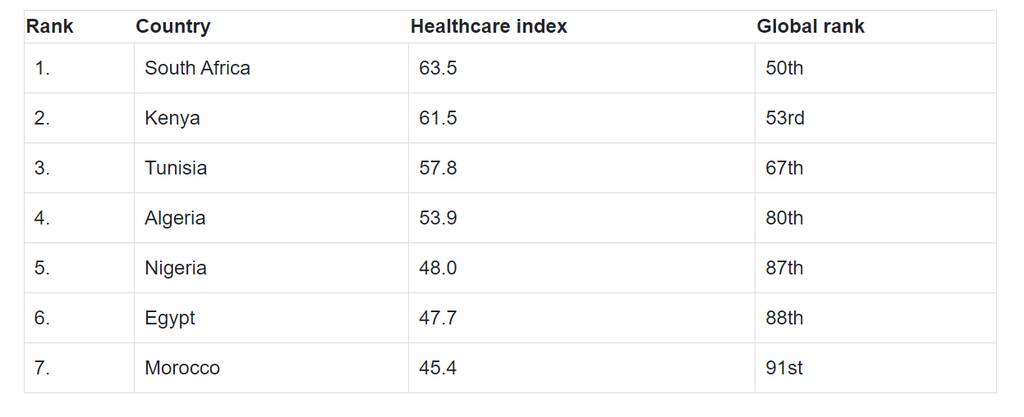Click the Country column header

tap(173, 27)
